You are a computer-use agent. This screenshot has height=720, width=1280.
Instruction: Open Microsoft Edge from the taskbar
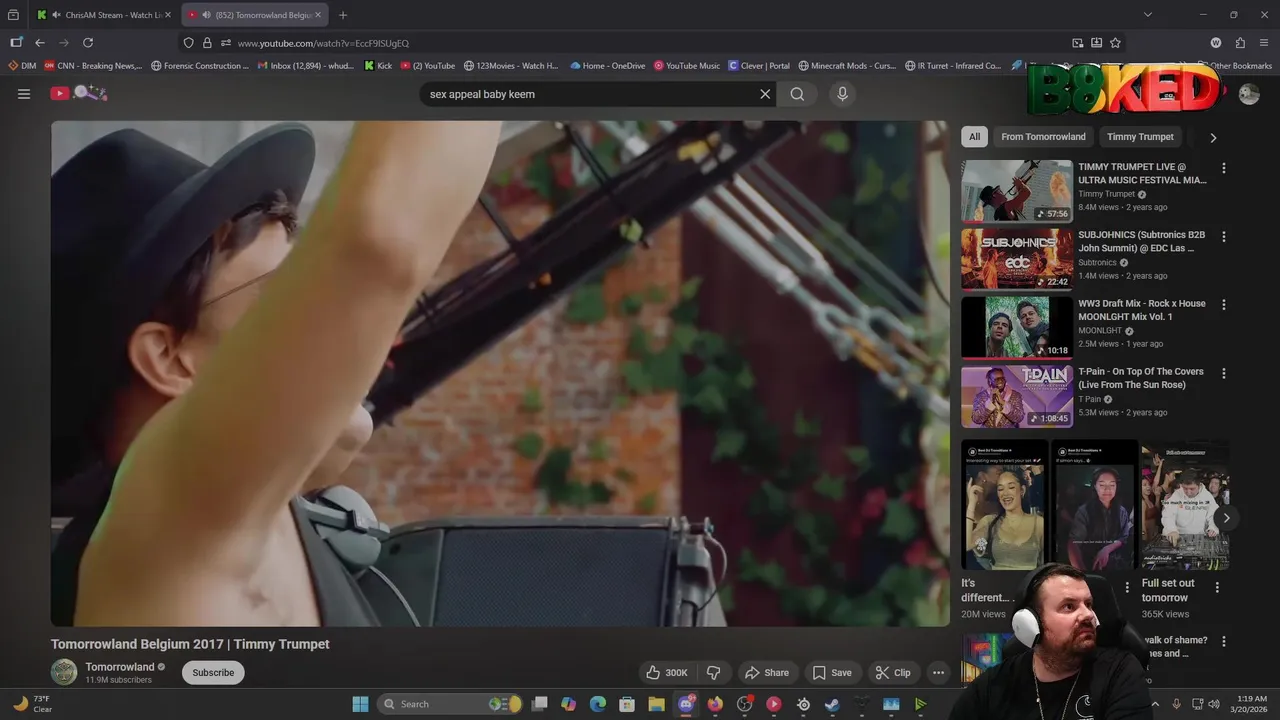[598, 704]
